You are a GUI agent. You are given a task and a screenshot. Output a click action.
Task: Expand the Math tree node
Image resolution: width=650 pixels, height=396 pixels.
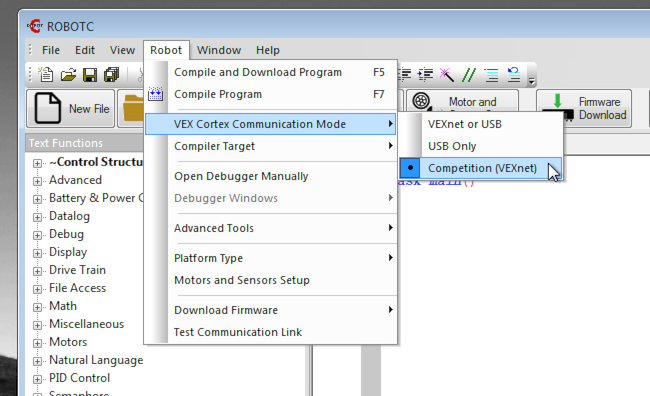click(37, 307)
